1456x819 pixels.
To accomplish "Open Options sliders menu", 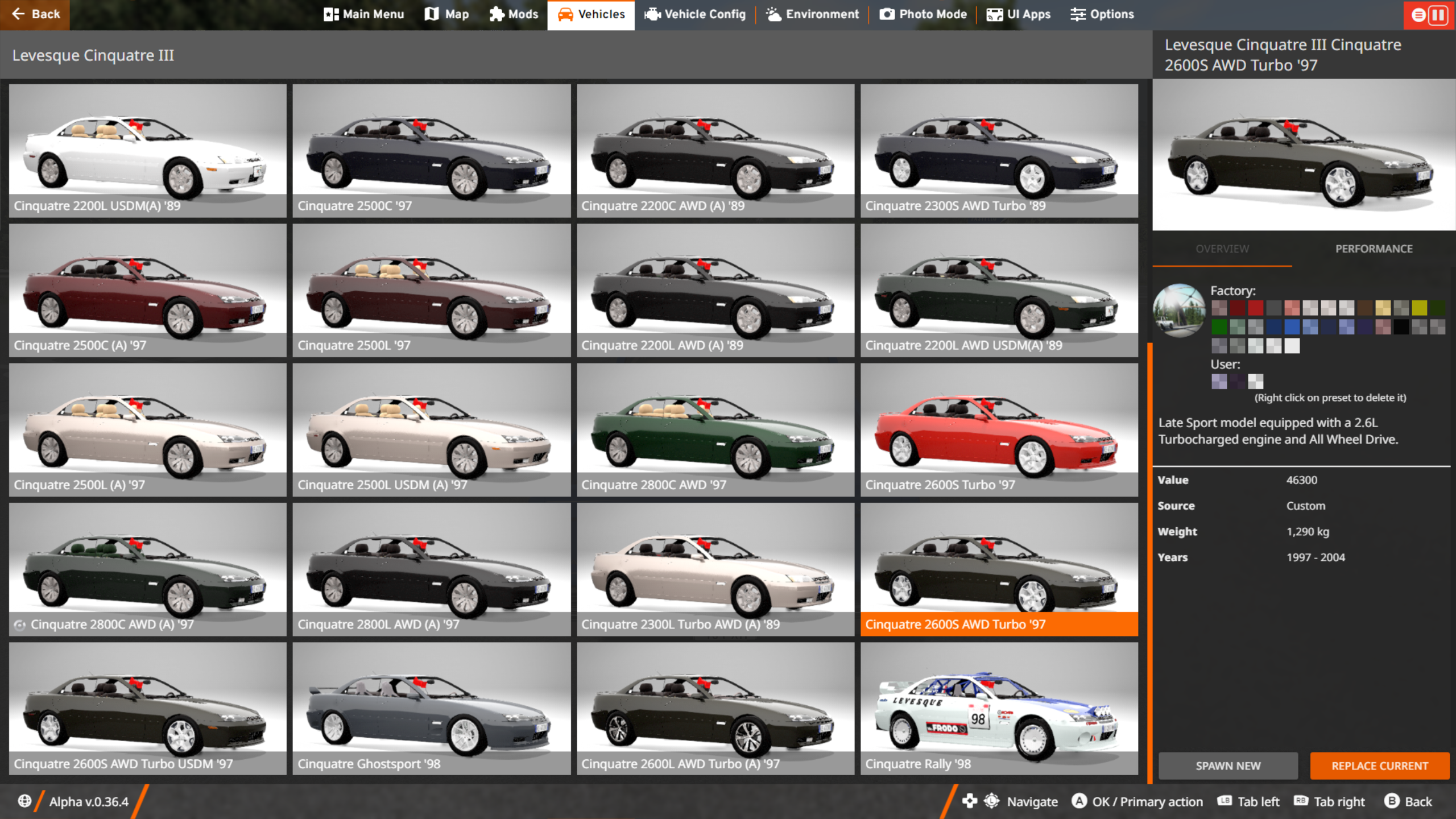I will (1102, 14).
